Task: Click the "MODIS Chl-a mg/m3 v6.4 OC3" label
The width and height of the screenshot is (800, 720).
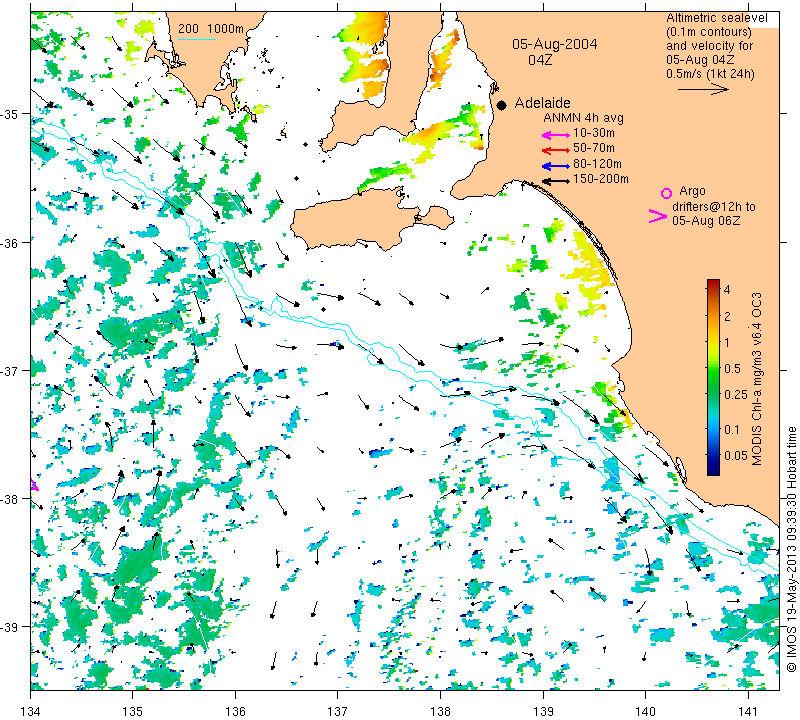Action: point(757,379)
